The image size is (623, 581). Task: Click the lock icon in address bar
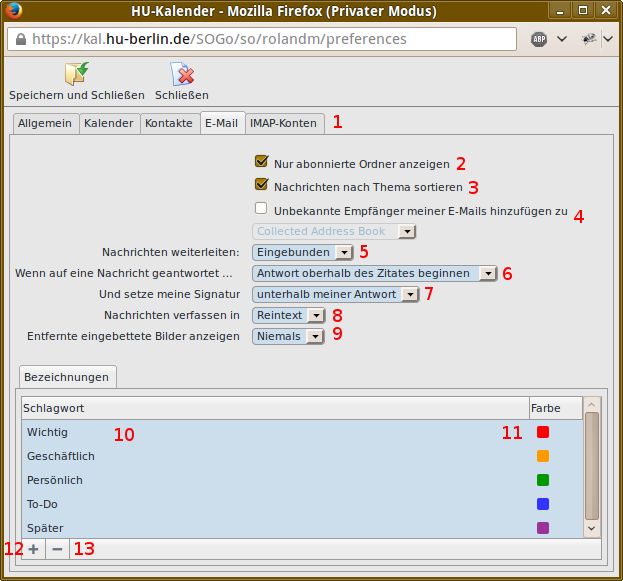click(19, 39)
